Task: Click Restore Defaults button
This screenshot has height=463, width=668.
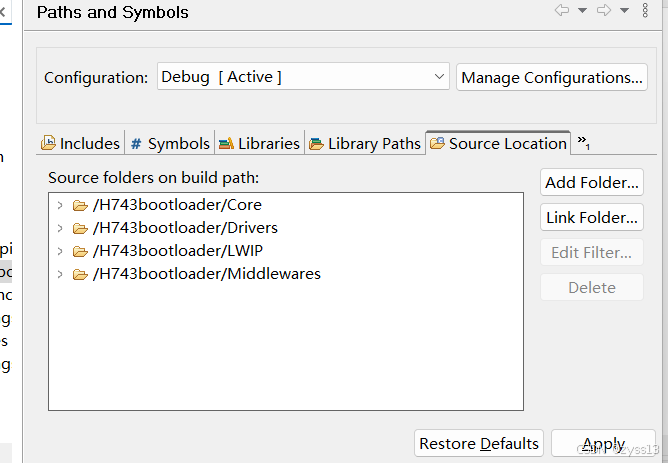Action: coord(479,443)
